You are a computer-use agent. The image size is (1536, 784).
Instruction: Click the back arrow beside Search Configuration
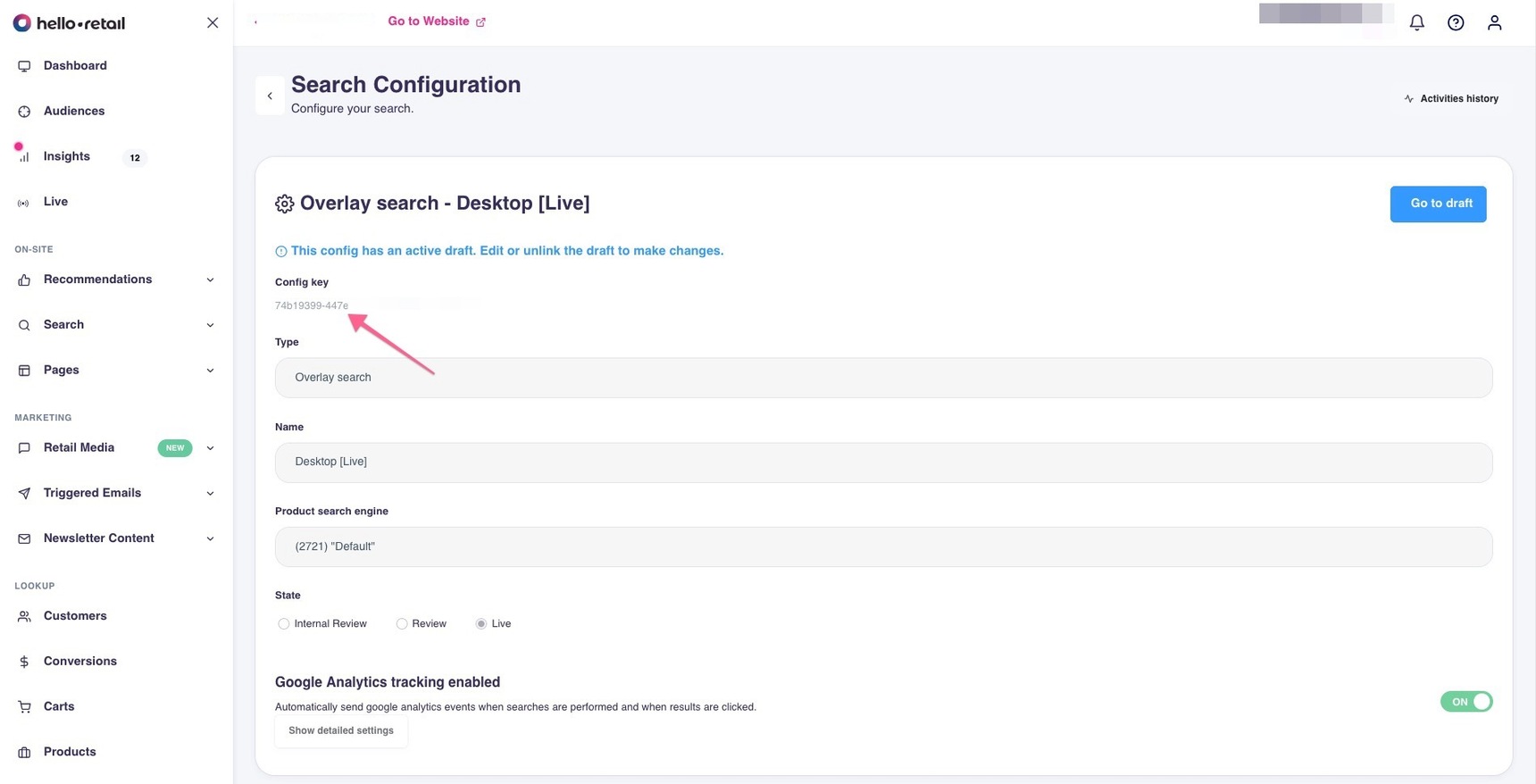click(270, 96)
